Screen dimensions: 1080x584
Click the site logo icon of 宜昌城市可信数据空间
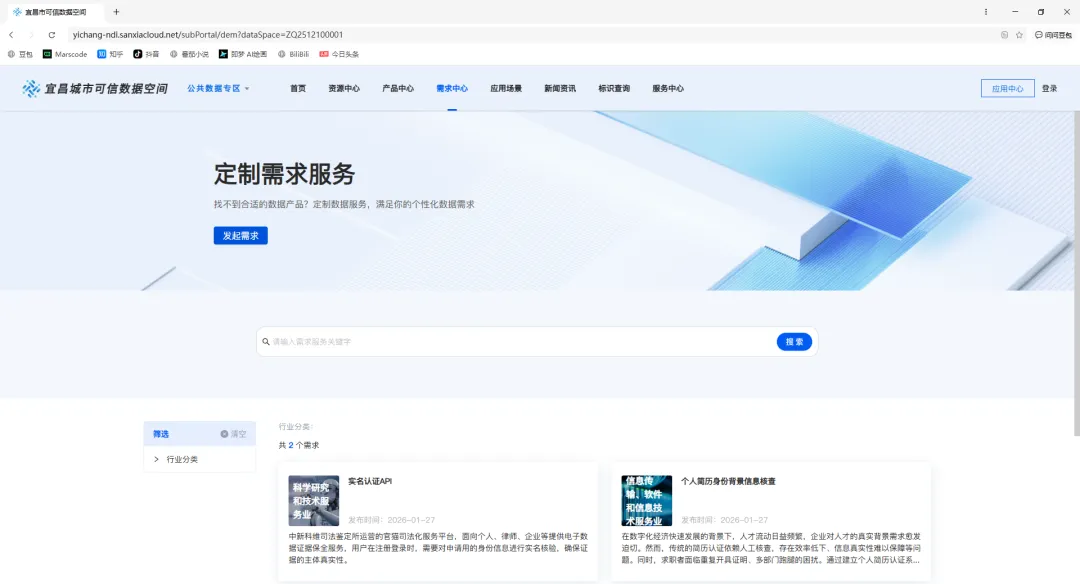pos(28,88)
